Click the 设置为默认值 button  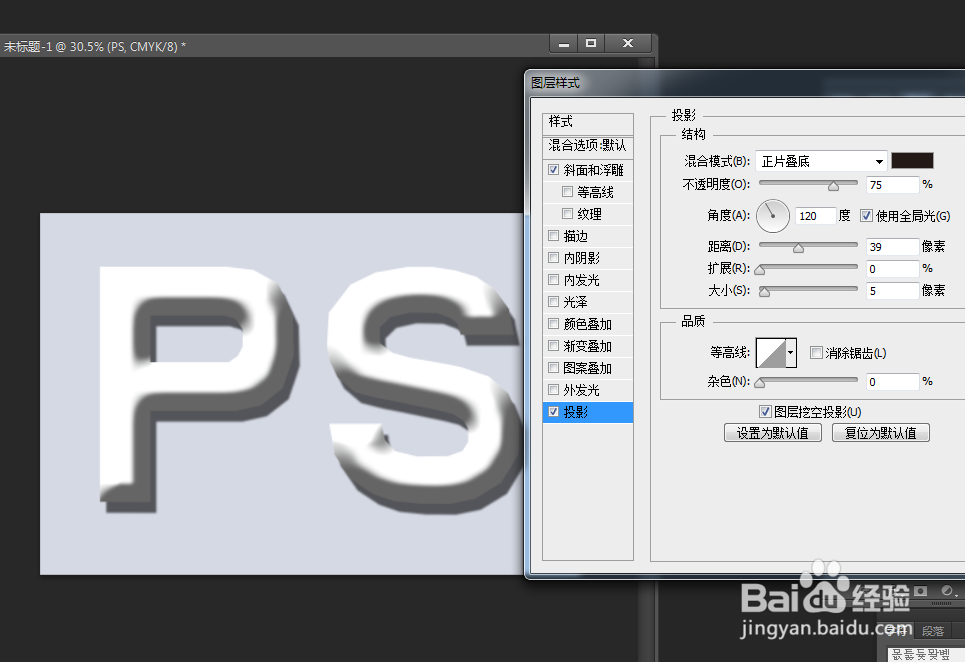[x=772, y=433]
